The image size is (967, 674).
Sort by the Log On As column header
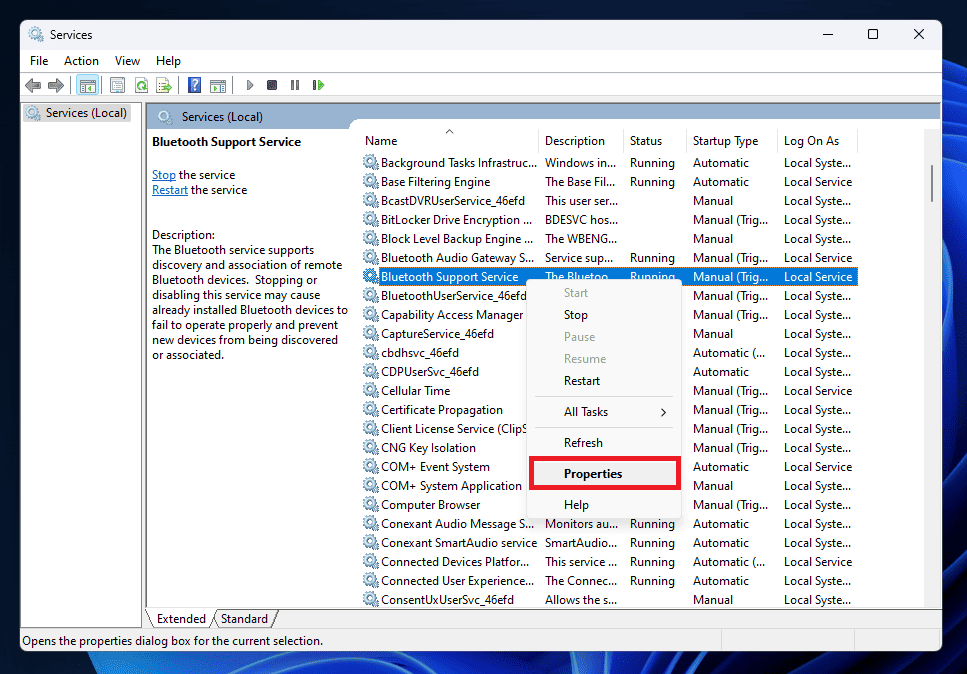[817, 141]
